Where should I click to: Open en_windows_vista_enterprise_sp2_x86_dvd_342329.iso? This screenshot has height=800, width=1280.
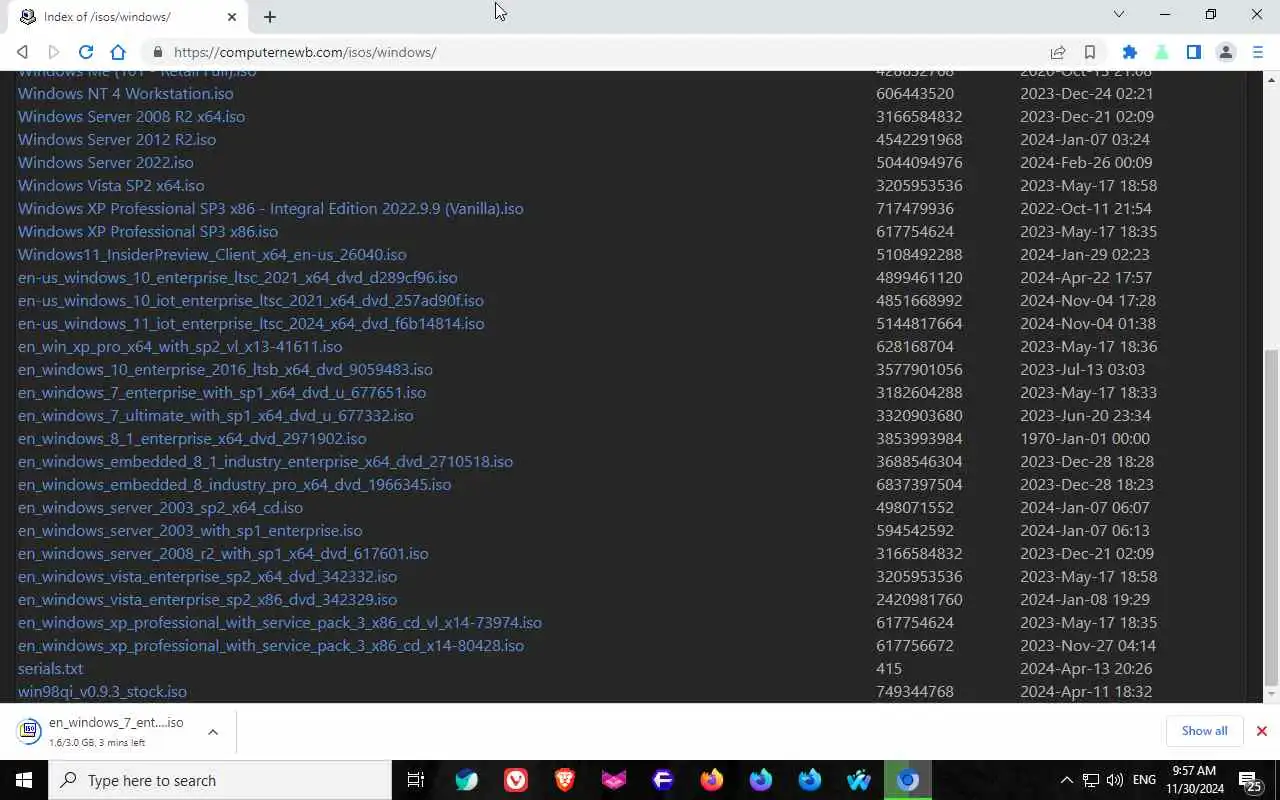[x=207, y=599]
